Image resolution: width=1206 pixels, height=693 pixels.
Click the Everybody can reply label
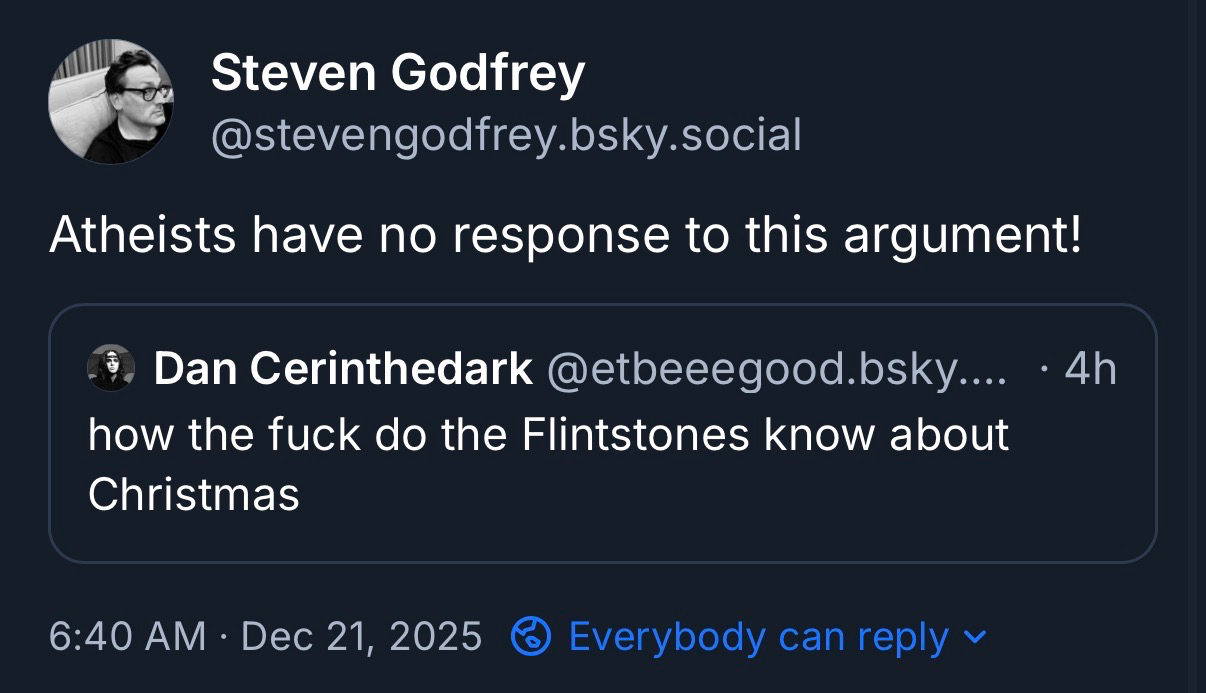758,637
